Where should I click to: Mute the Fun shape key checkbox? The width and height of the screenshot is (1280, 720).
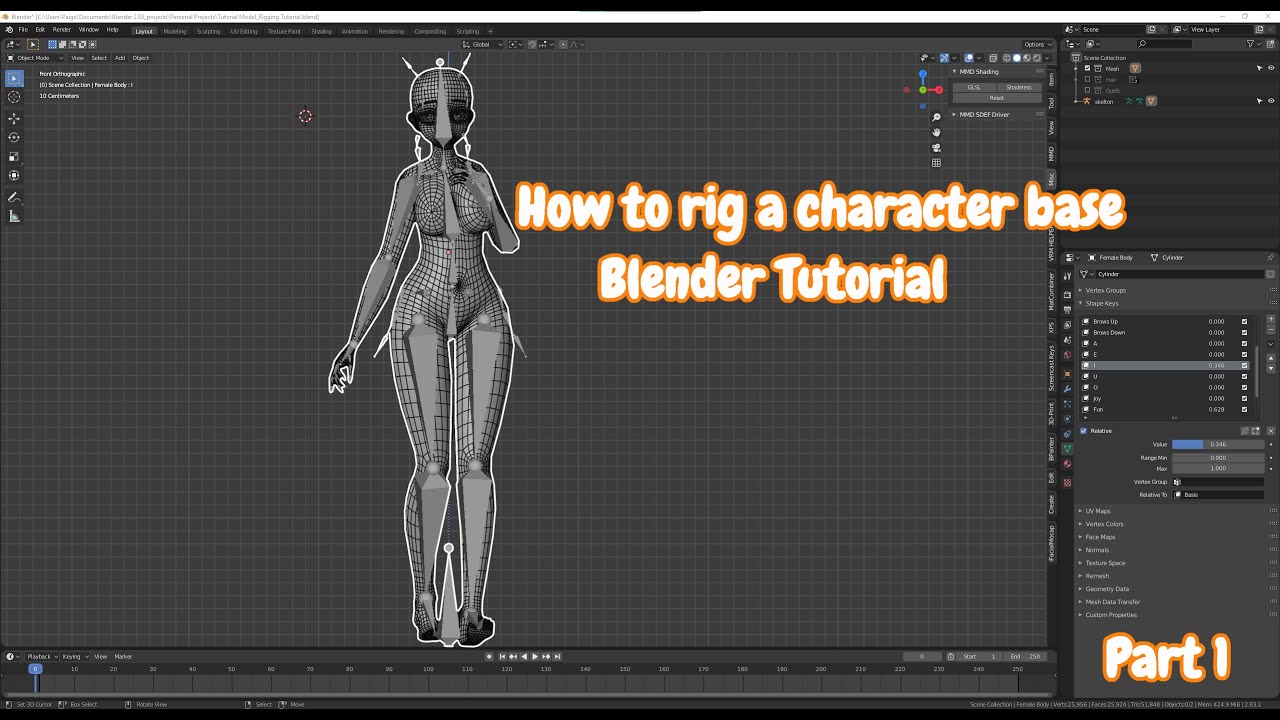[x=1244, y=409]
